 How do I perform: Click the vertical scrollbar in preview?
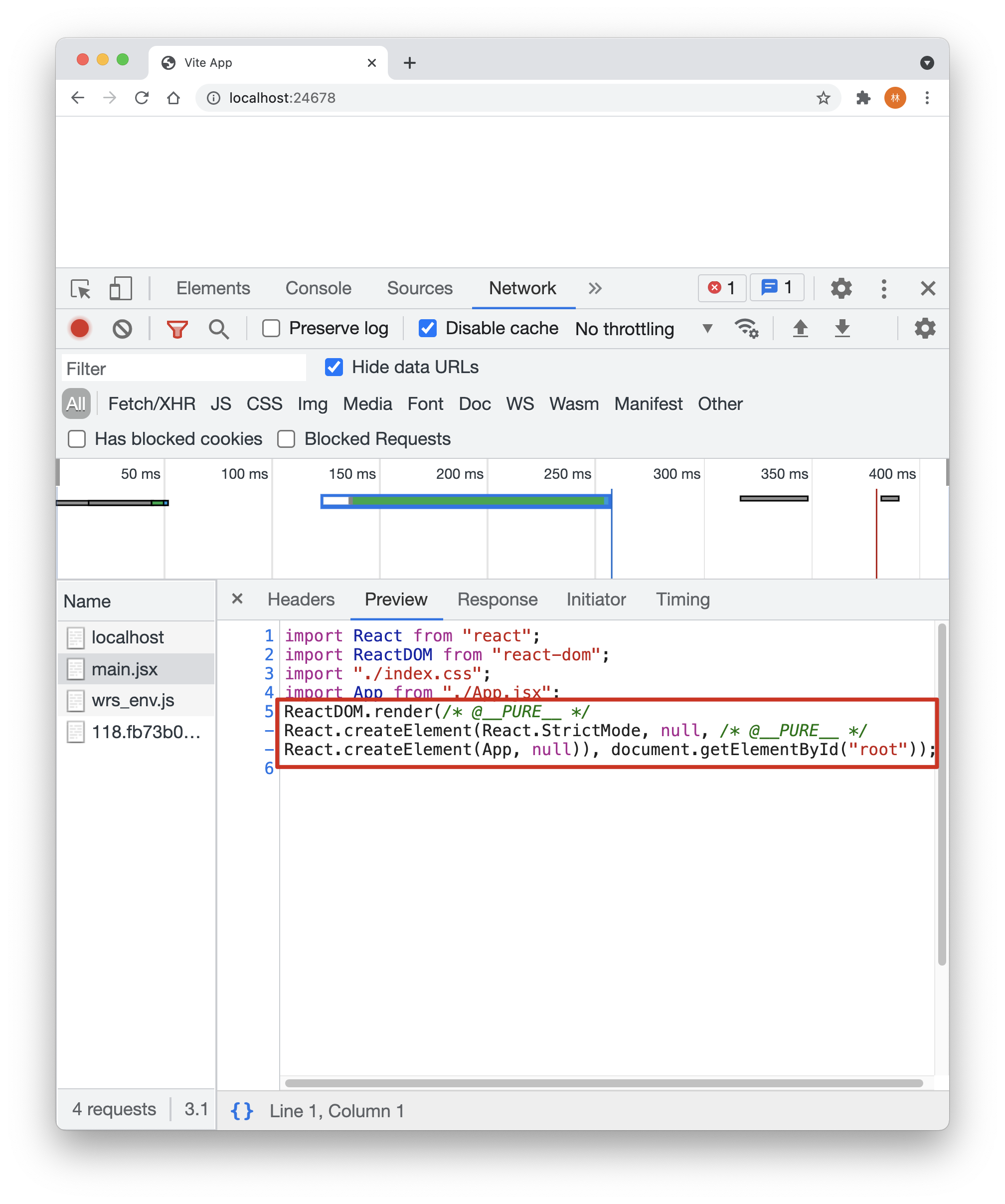tap(941, 794)
